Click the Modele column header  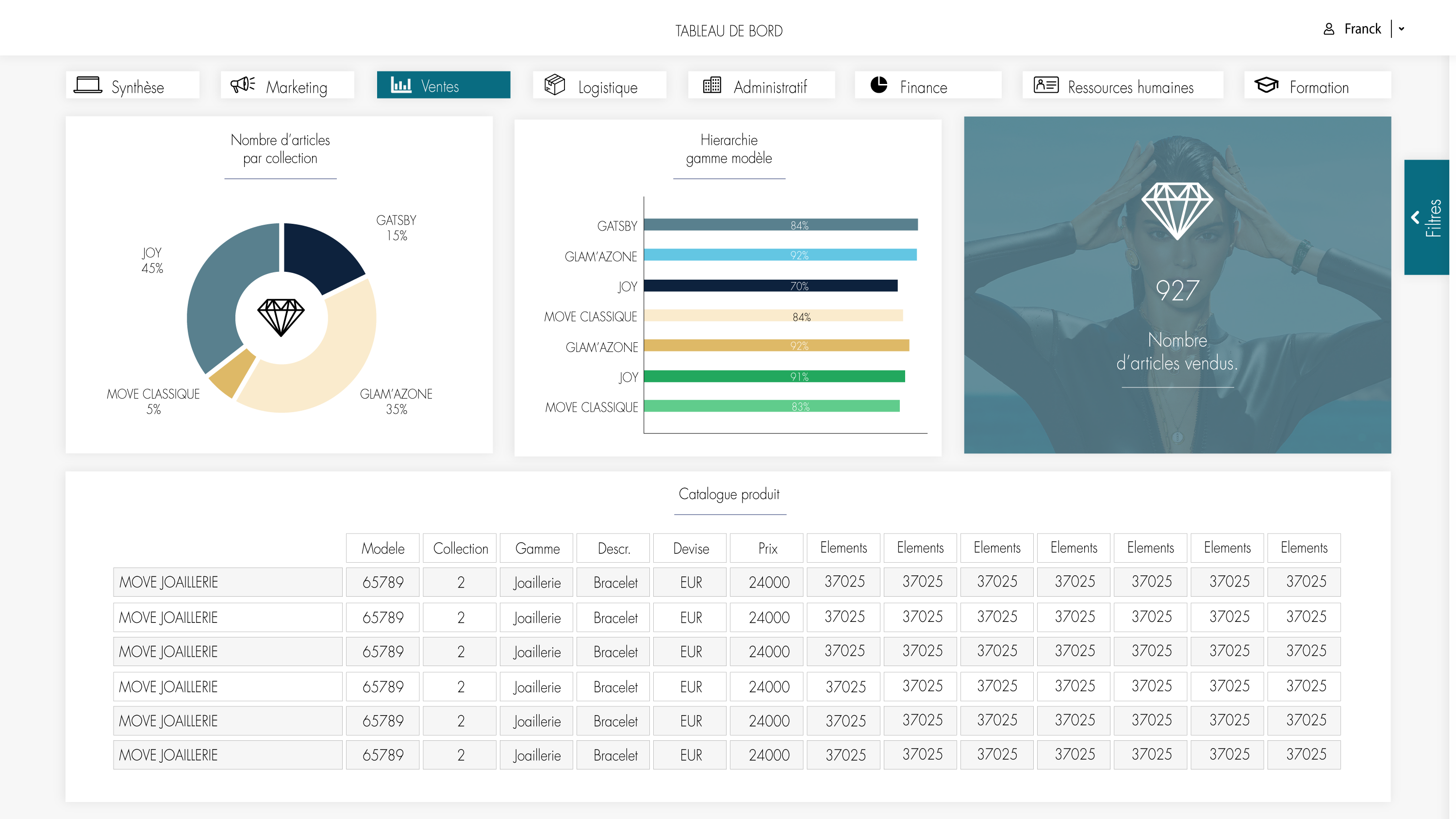(382, 548)
